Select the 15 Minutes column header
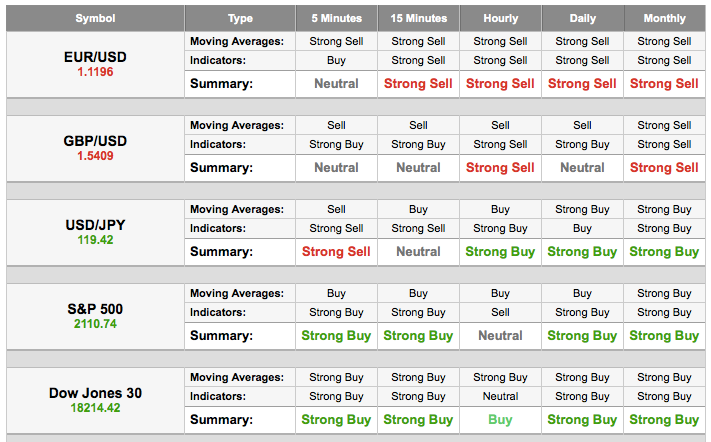 click(x=418, y=18)
